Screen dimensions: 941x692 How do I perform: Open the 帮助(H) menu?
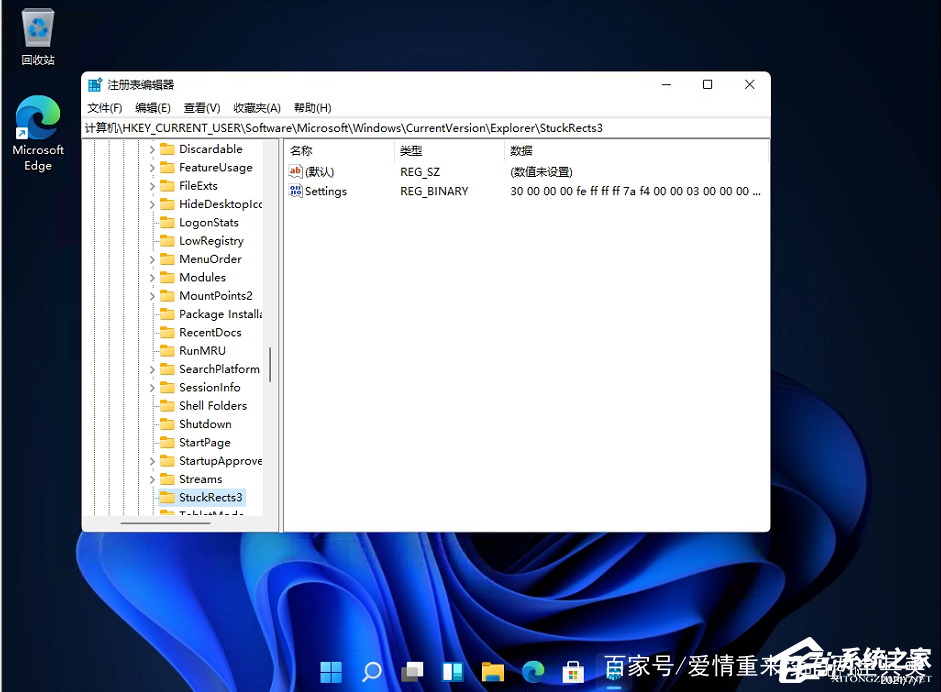pyautogui.click(x=313, y=107)
